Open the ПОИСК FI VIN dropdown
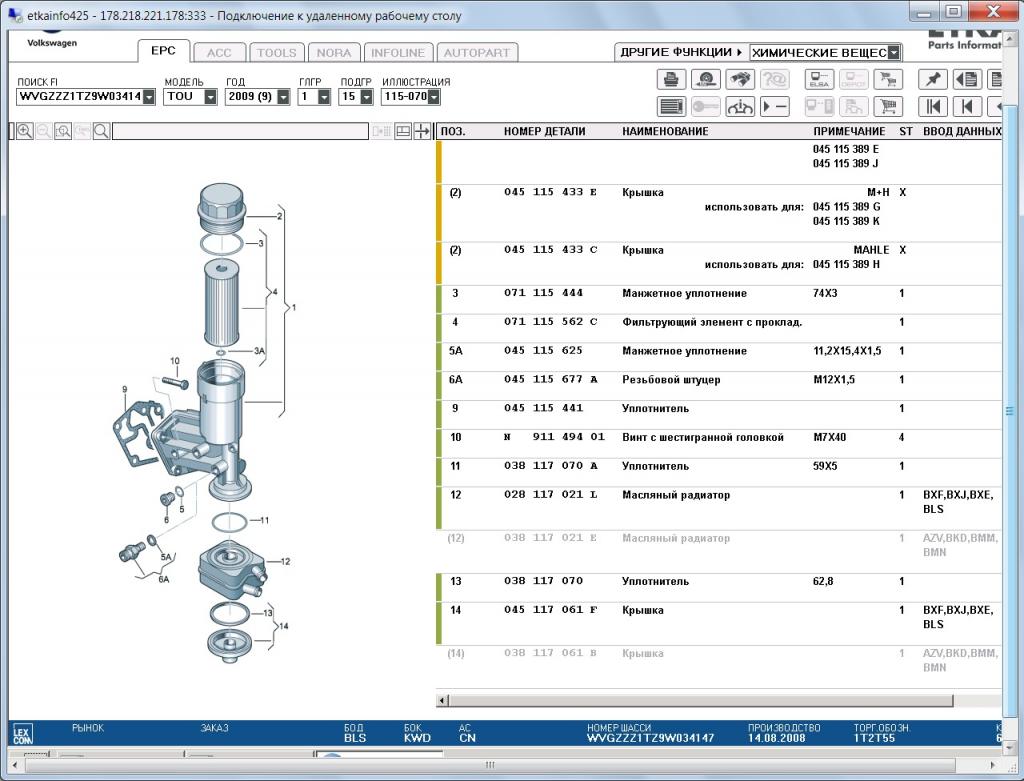 point(149,97)
